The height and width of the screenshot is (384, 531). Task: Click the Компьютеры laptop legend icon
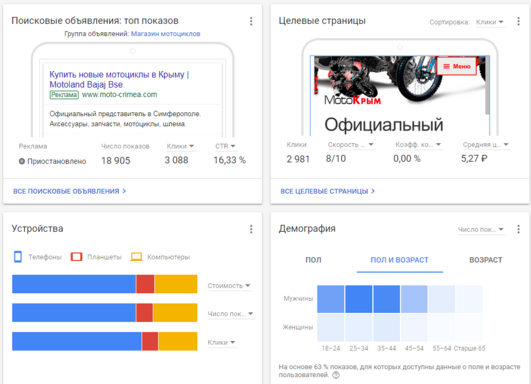click(x=136, y=257)
